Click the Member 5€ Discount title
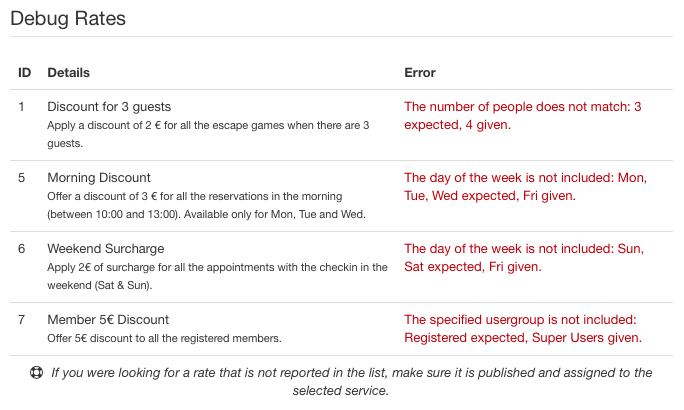The width and height of the screenshot is (684, 410). [108, 320]
